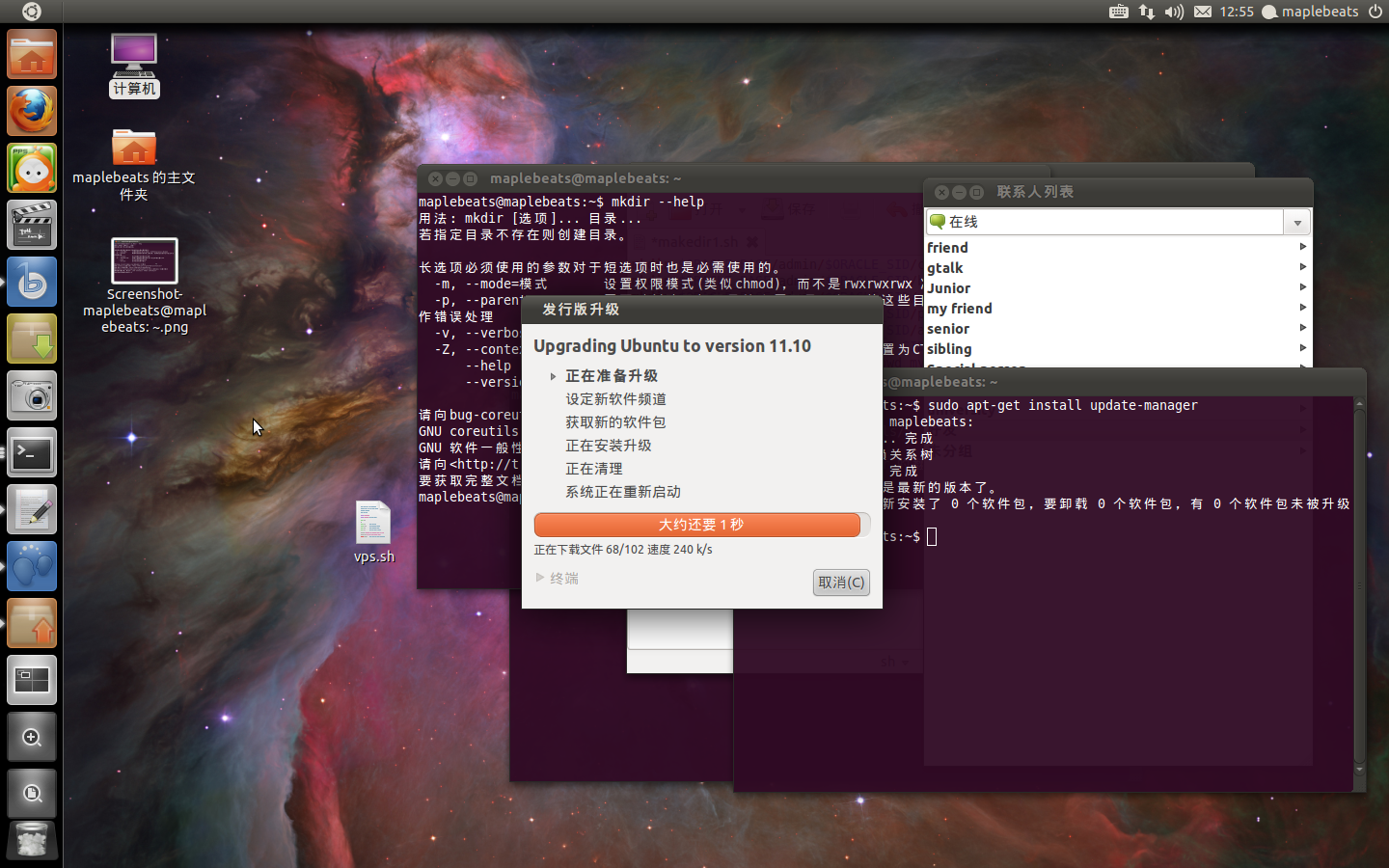The image size is (1389, 868).
Task: Click the 获取新的软件包 step text
Action: pyautogui.click(x=615, y=422)
